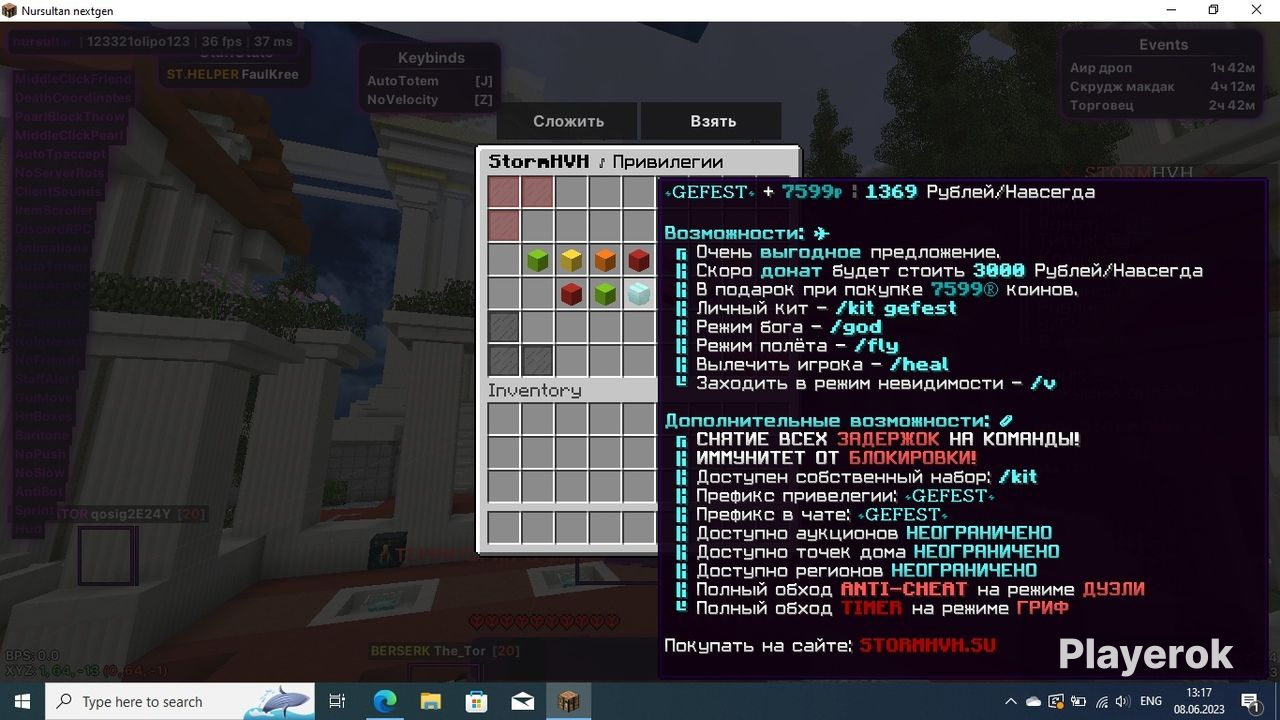
Task: Open the OneDrive cloud tray icon
Action: point(1034,702)
